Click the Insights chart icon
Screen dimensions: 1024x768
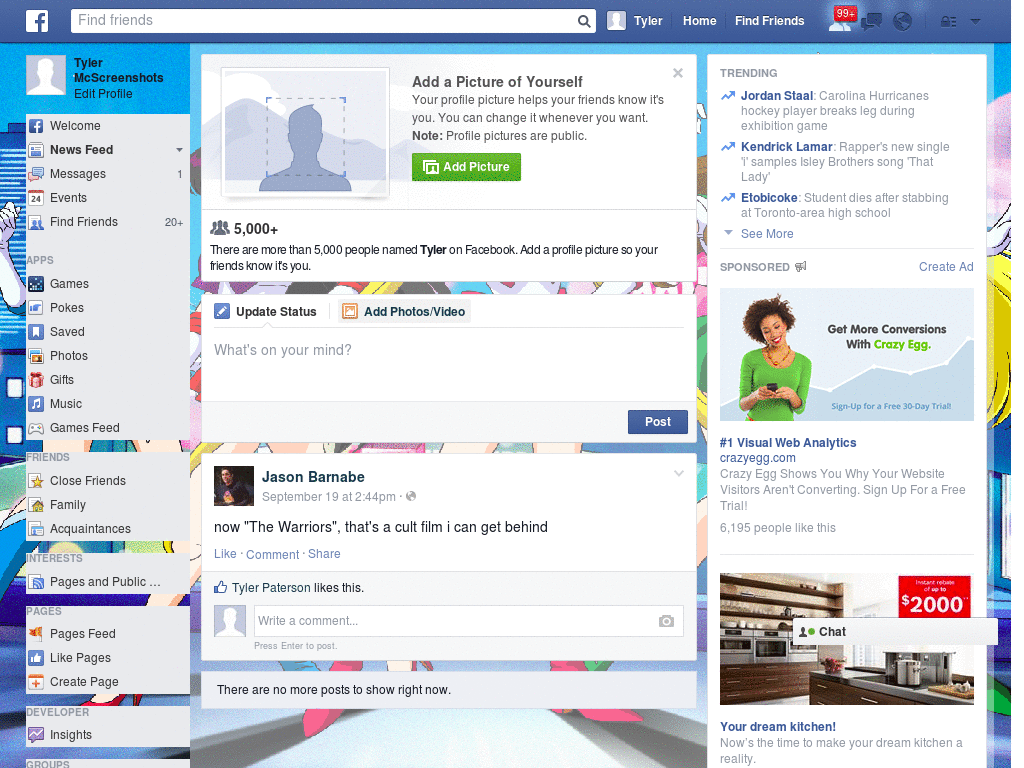[37, 735]
